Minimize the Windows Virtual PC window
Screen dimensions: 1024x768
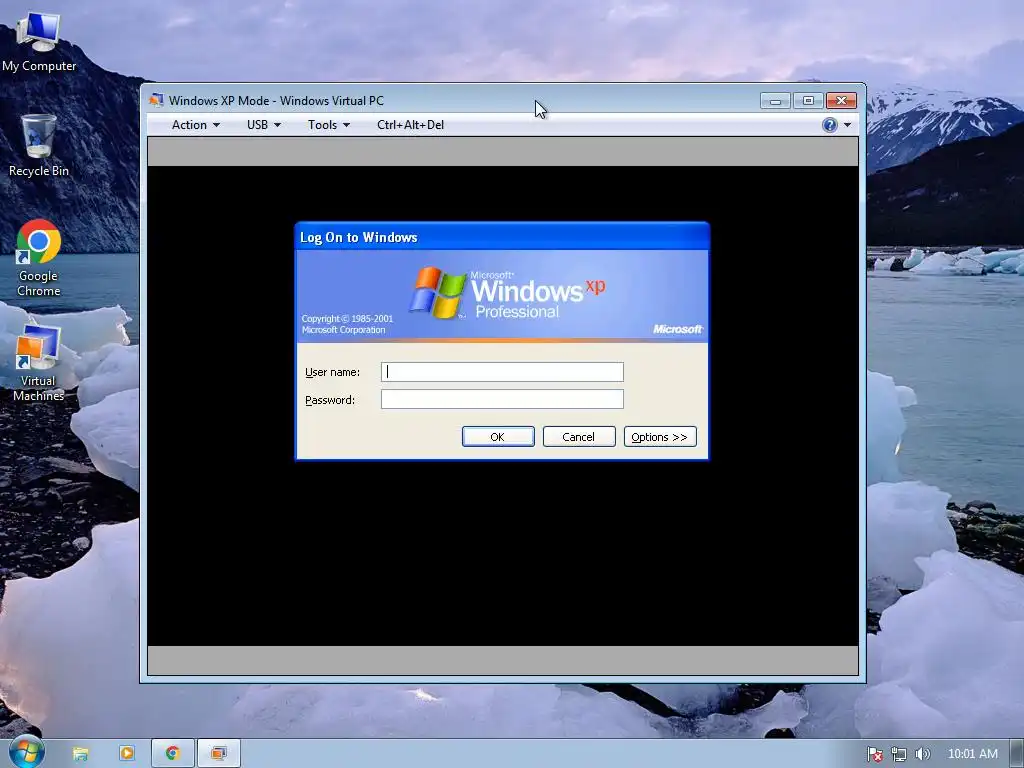775,101
